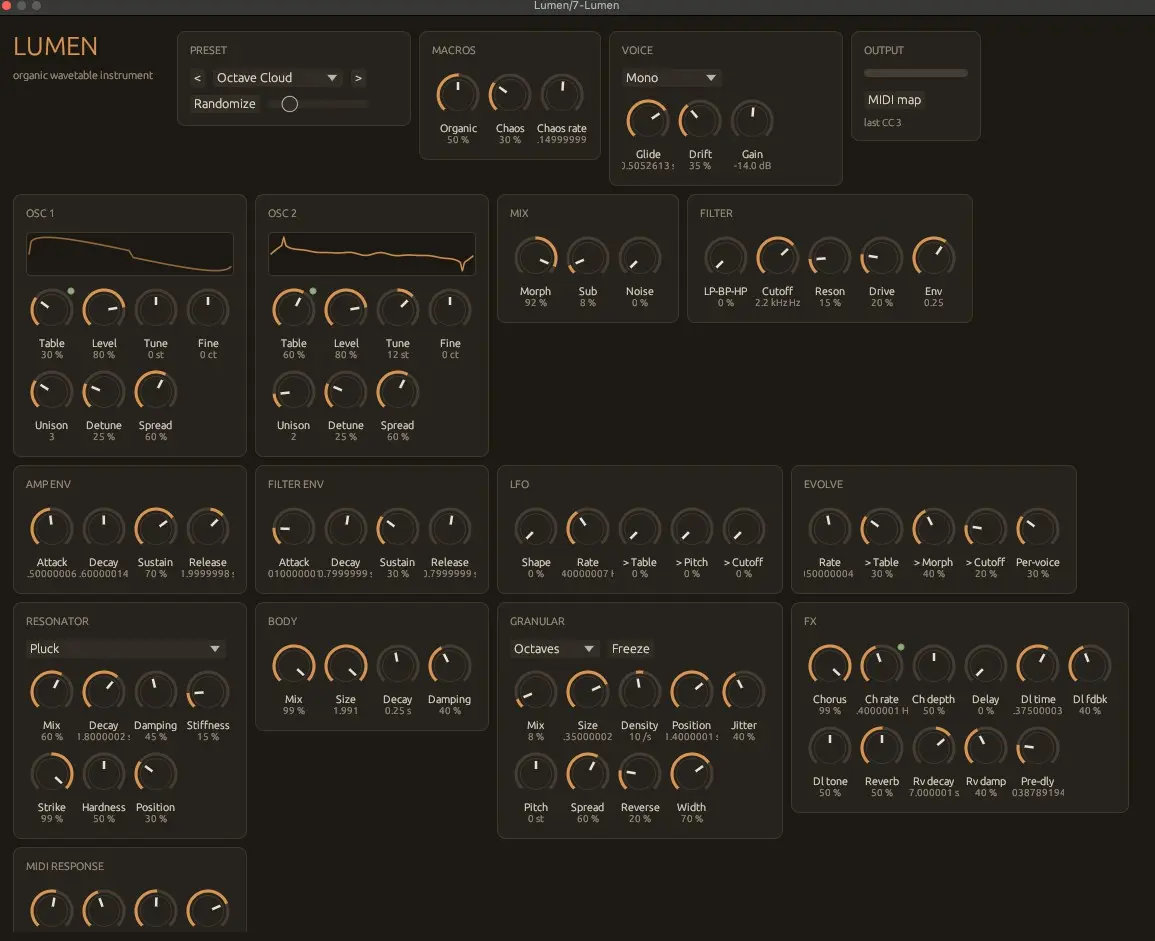The image size is (1155, 941).
Task: Click the Sub knob in Mix
Action: 588,257
